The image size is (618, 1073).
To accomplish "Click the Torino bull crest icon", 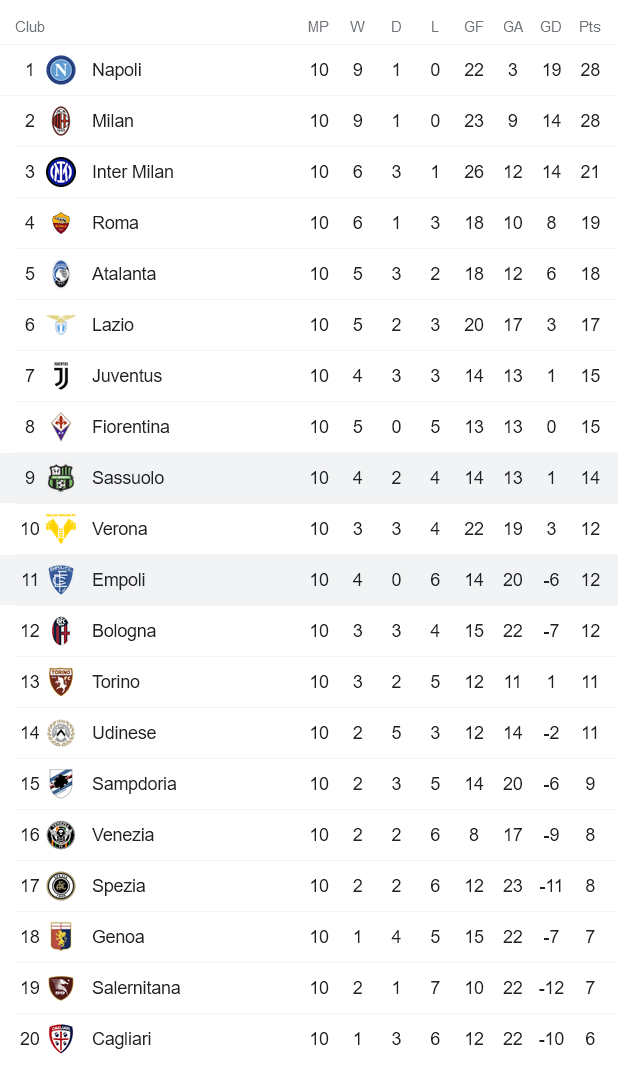I will pyautogui.click(x=61, y=682).
